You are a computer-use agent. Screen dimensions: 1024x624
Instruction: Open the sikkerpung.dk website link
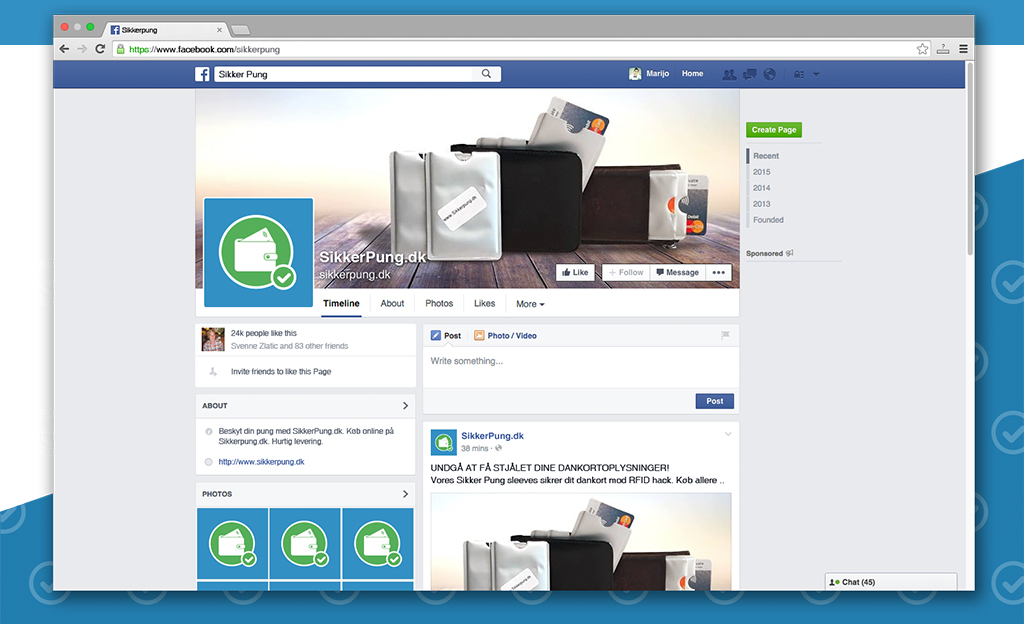pos(261,462)
